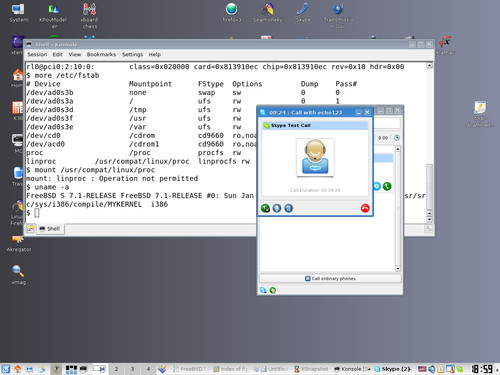Screen dimensions: 500x375
Task: Select the Shell tab in Konsole
Action: pyautogui.click(x=50, y=229)
